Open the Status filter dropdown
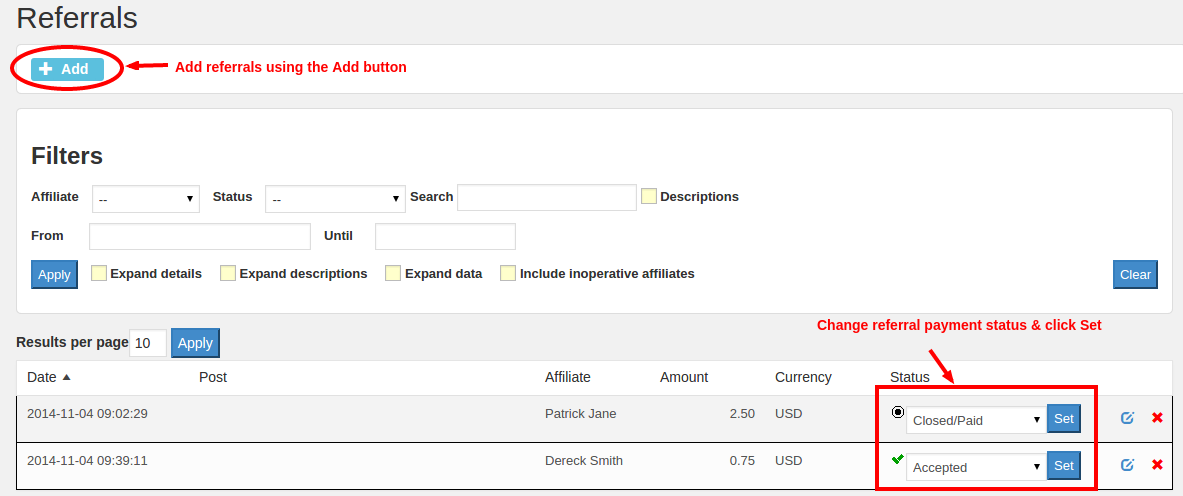 click(335, 199)
